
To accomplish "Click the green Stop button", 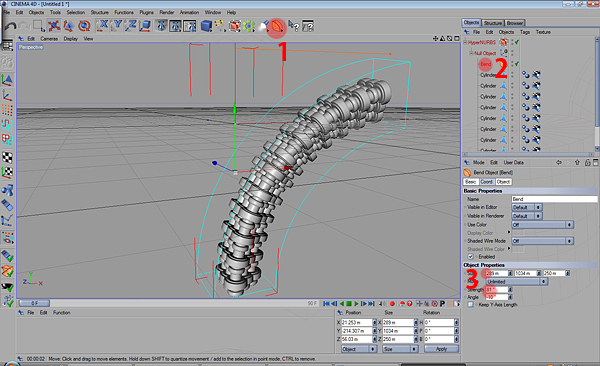I will [x=349, y=304].
